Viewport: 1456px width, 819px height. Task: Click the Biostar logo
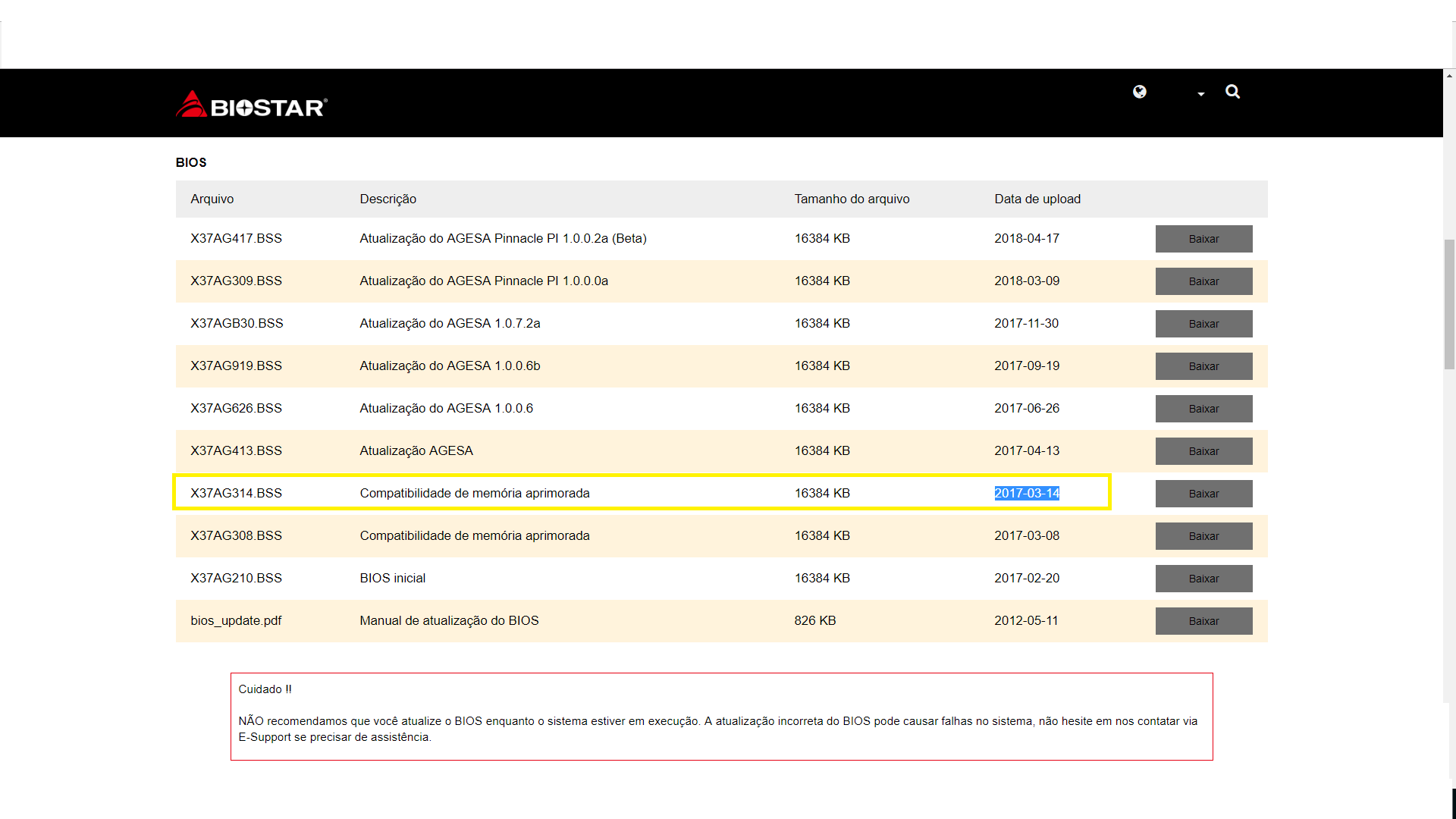pos(251,105)
